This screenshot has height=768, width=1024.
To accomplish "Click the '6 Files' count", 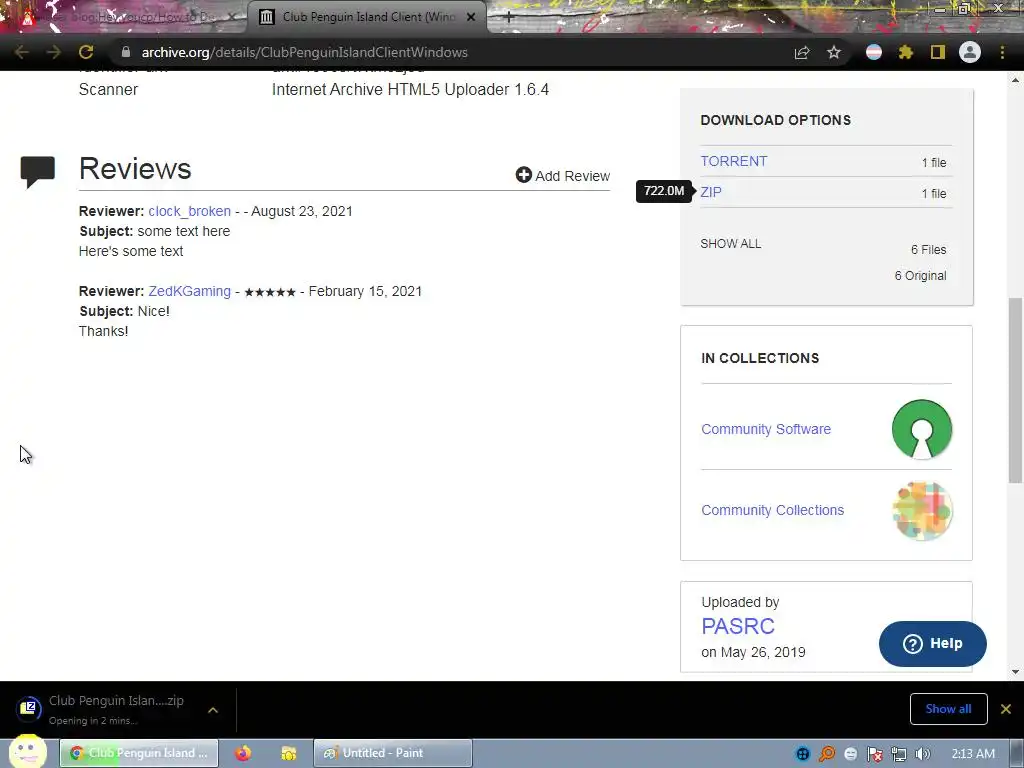I will [929, 249].
